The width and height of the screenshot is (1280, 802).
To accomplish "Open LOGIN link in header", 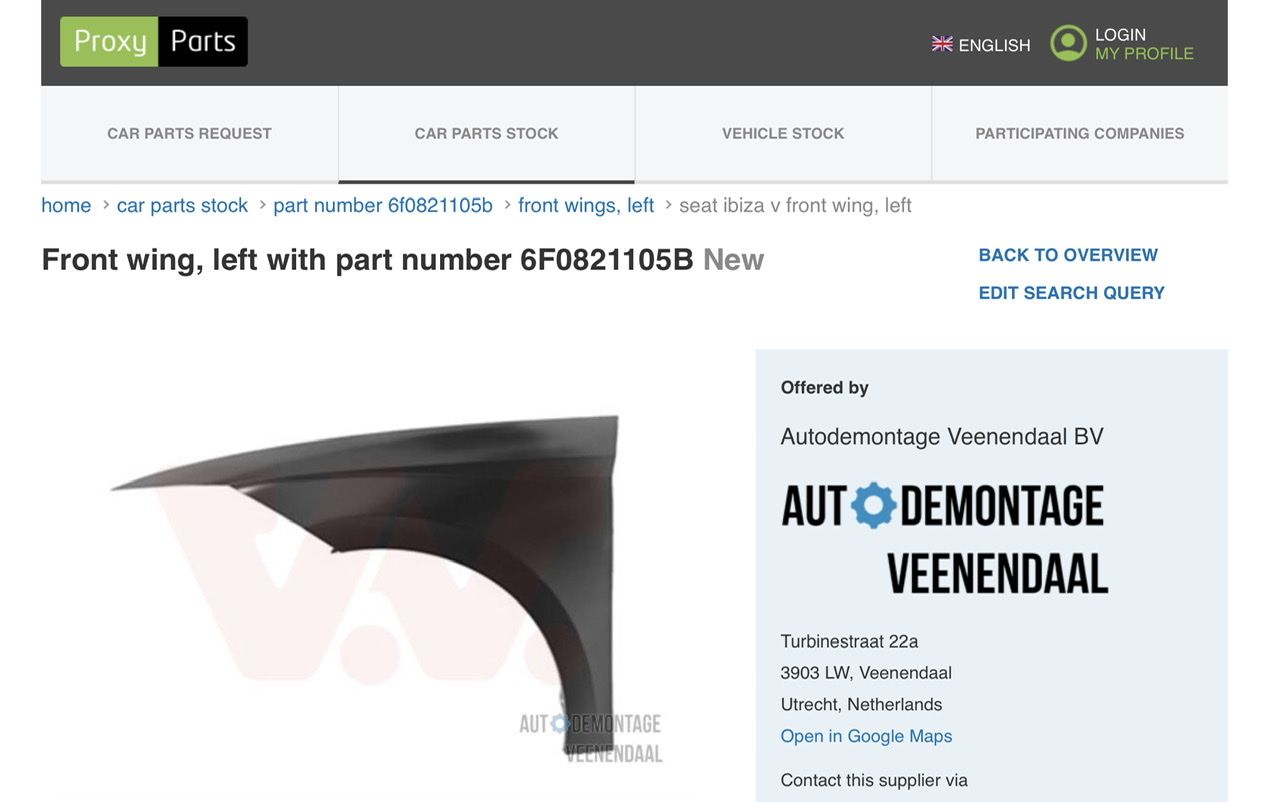I will pos(1120,35).
